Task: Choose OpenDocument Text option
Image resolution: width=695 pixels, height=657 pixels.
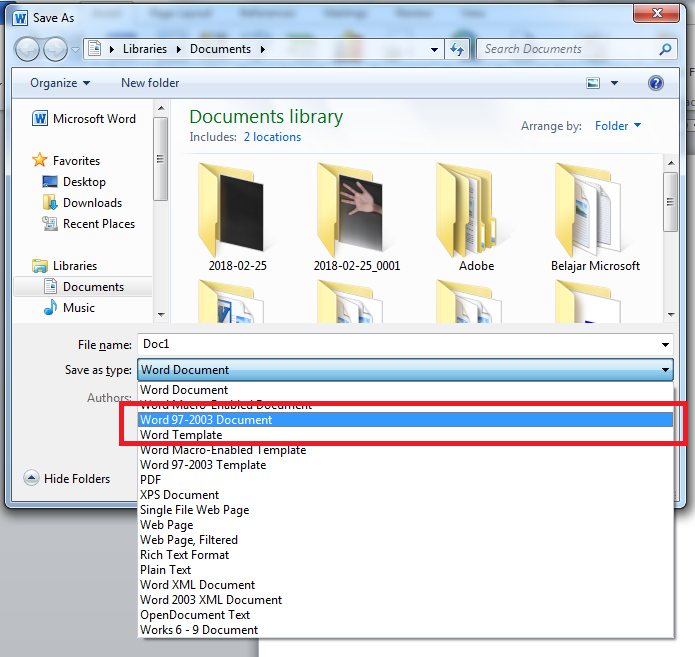Action: [x=405, y=615]
